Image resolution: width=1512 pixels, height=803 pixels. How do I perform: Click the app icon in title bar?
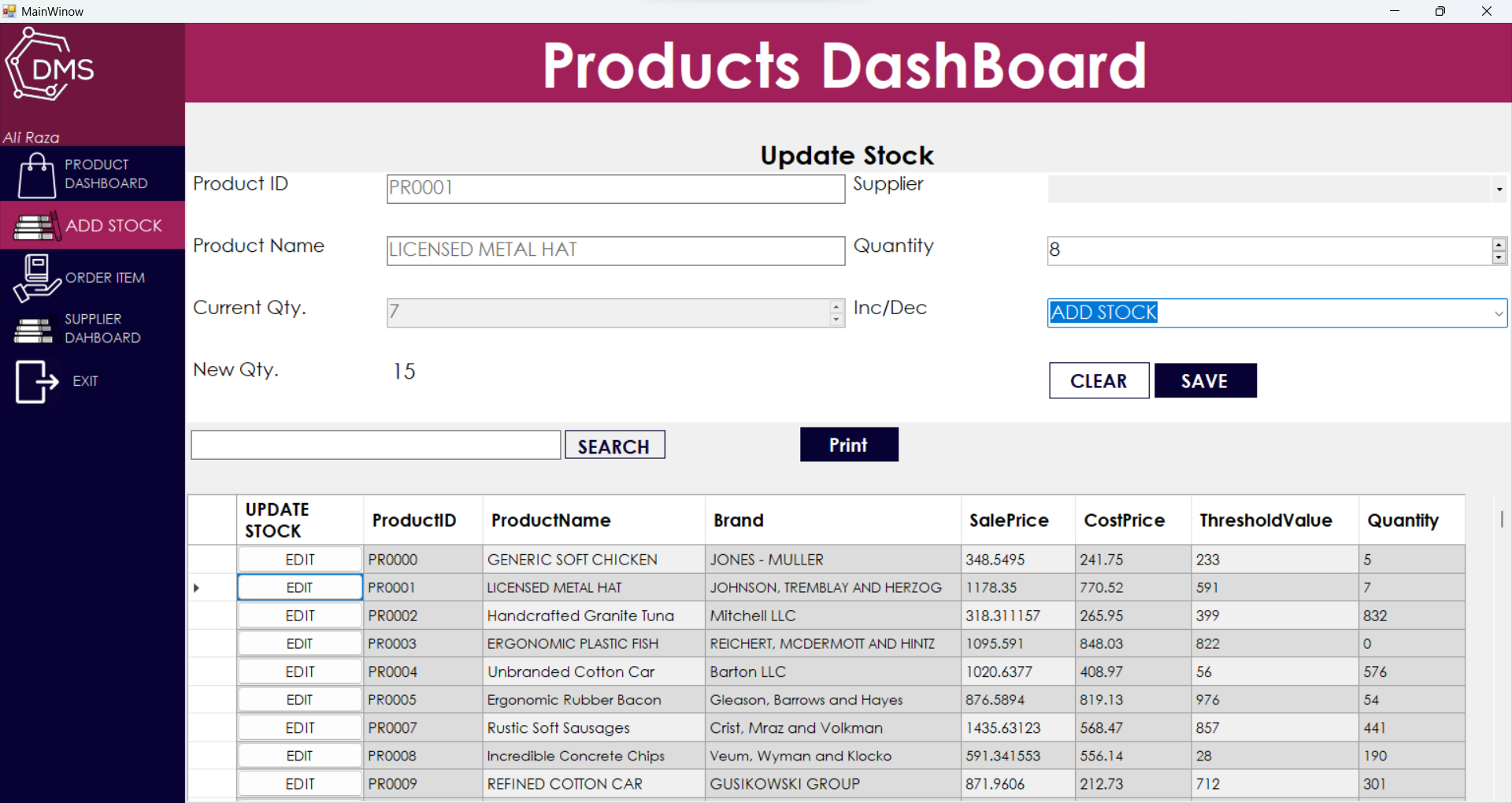tap(9, 11)
